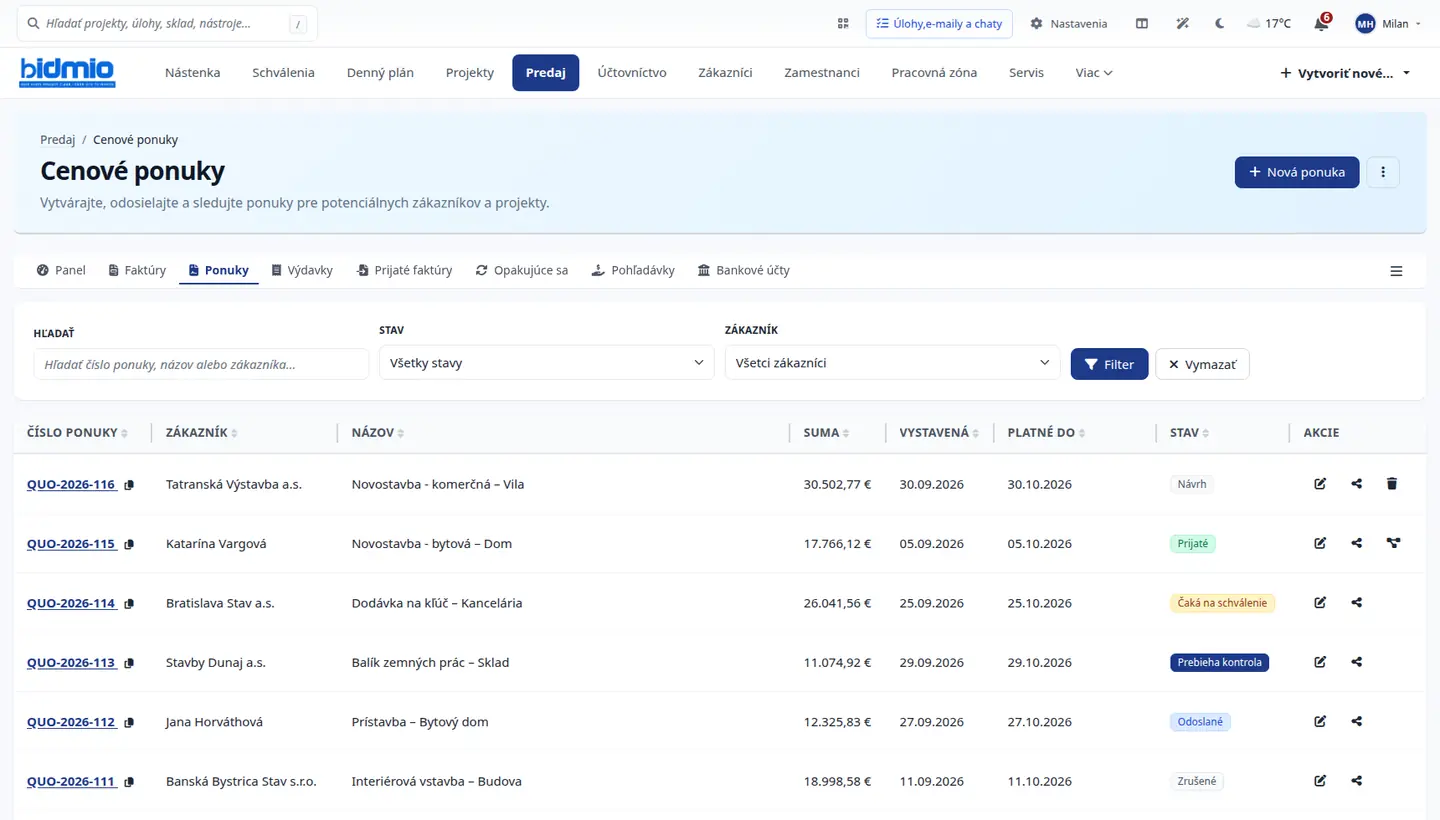Expand the Viac navigation menu
Image resolution: width=1440 pixels, height=820 pixels.
click(x=1094, y=72)
